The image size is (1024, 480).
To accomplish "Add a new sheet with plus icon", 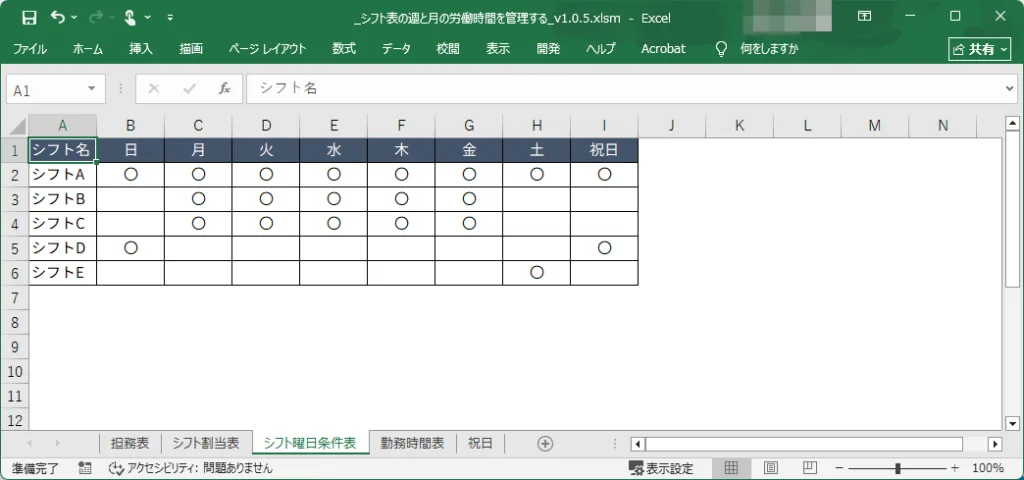I will (x=545, y=443).
